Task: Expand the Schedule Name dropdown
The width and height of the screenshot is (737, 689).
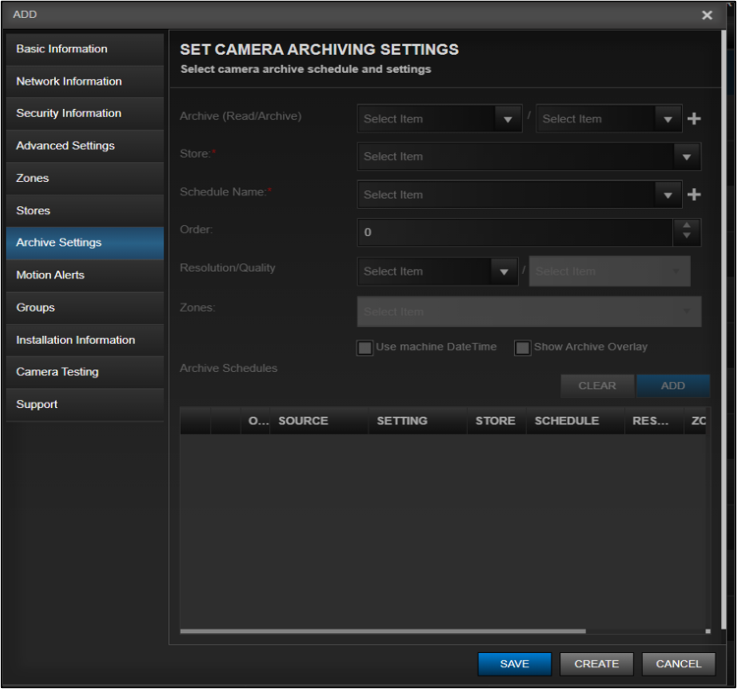Action: pyautogui.click(x=519, y=195)
